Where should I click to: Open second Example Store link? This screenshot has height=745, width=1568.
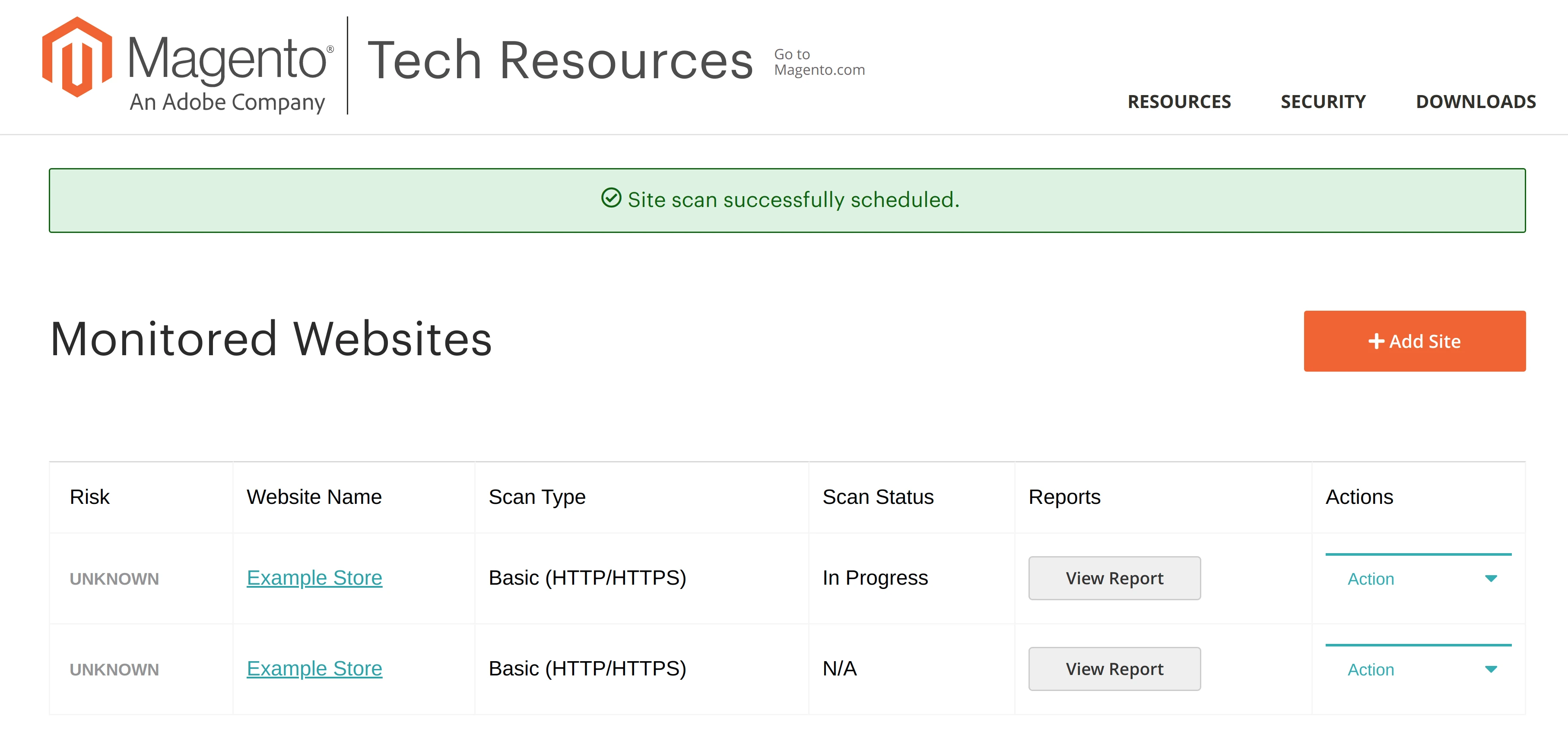coord(314,668)
